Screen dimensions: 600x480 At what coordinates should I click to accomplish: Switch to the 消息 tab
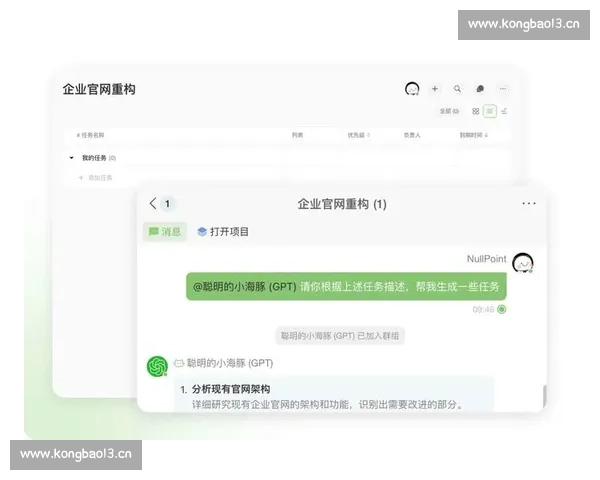click(165, 232)
